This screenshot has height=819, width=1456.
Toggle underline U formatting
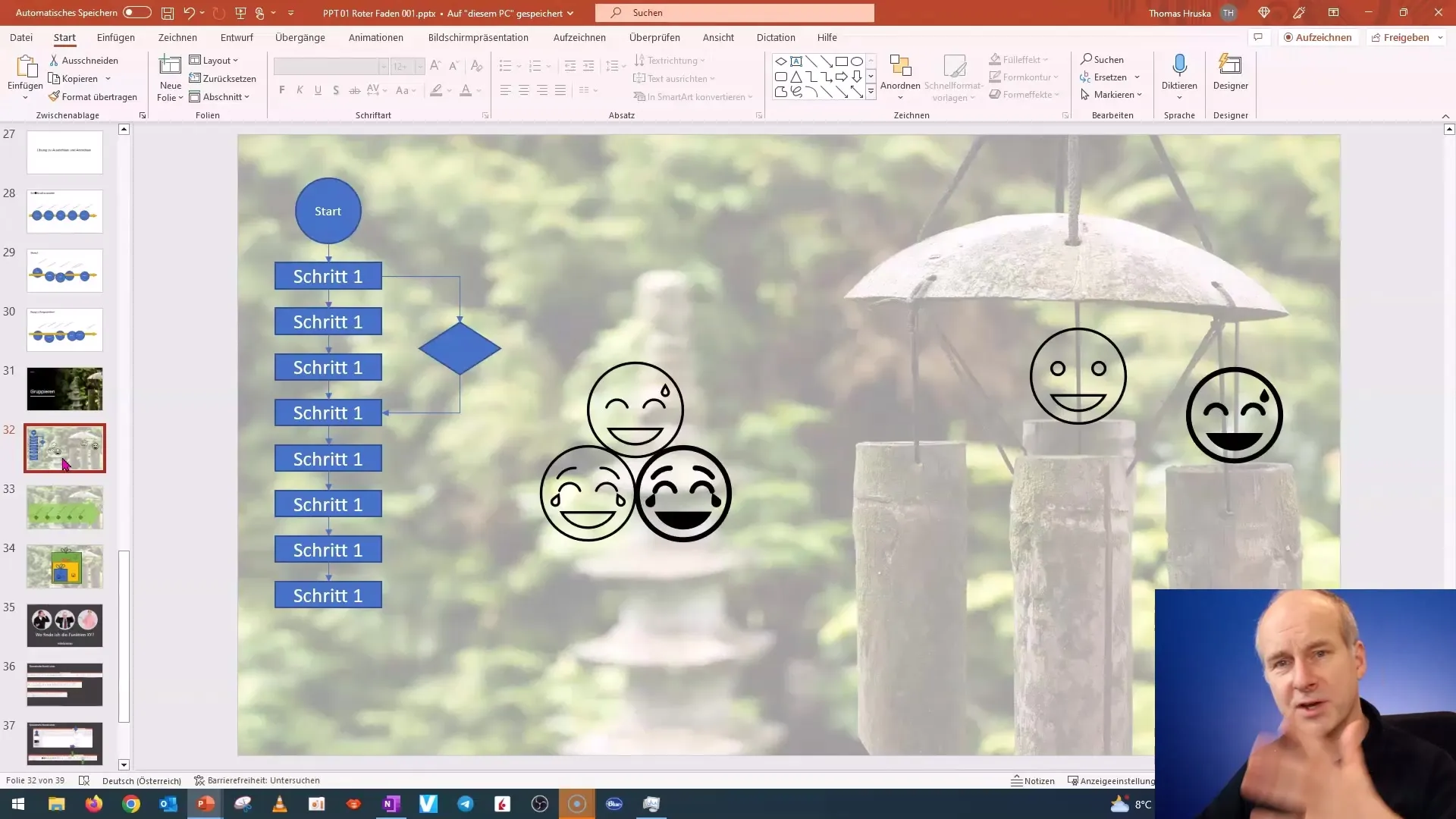tap(318, 90)
